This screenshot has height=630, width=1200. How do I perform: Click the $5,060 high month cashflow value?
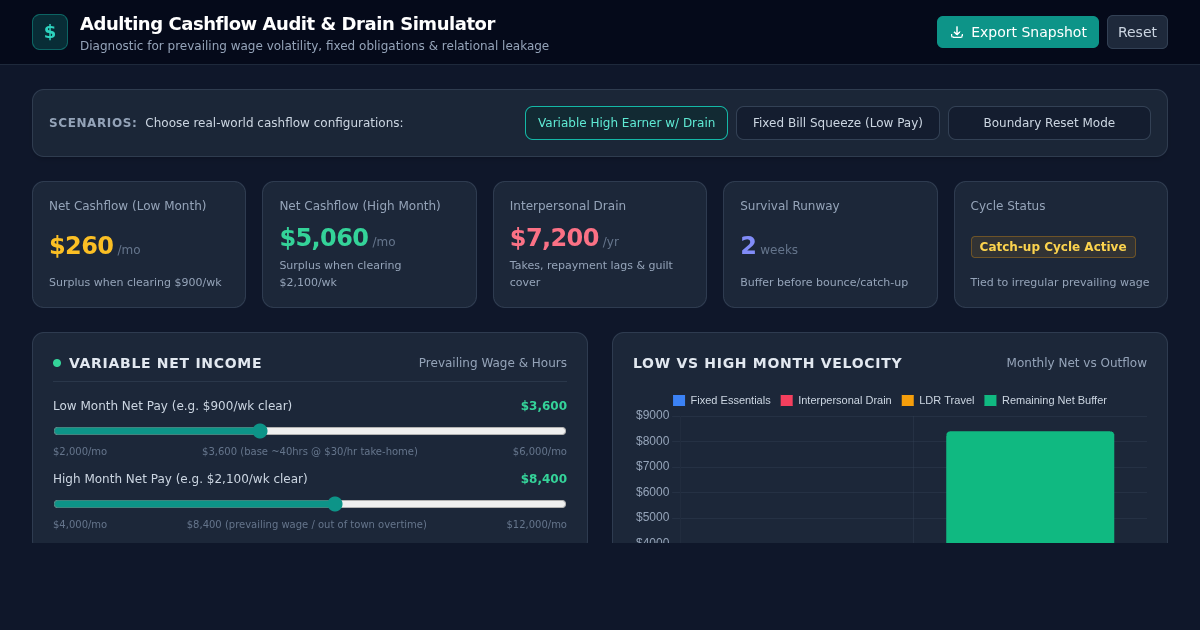pos(324,238)
